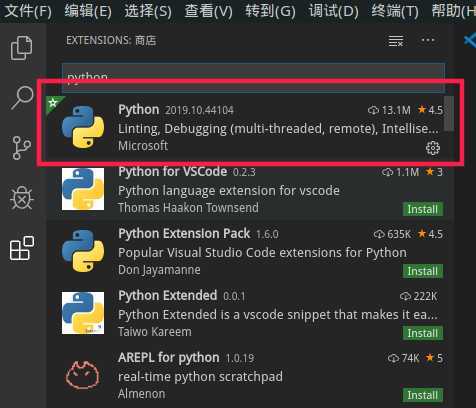Click description 'Python language extension for vscode'
This screenshot has width=476, height=408.
click(229, 191)
